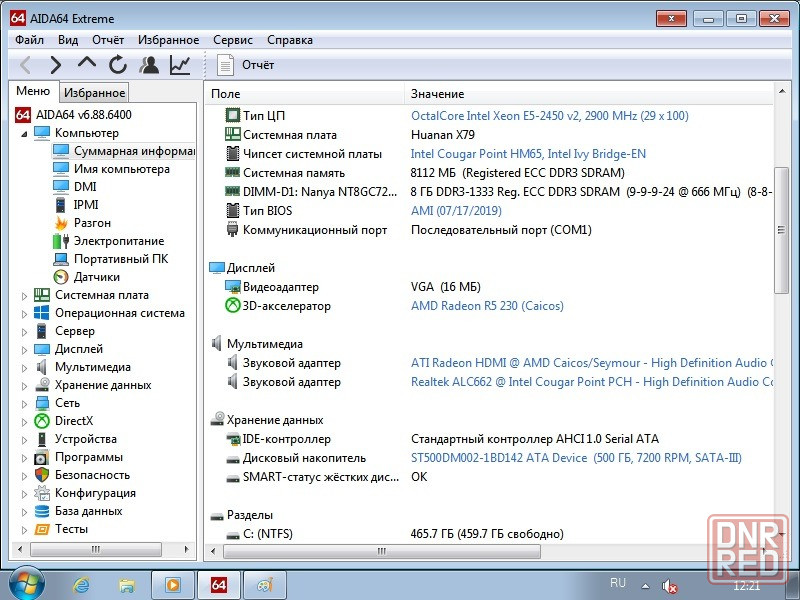Expand the Мультимедиа tree node
Image resolution: width=800 pixels, height=600 pixels.
[24, 368]
